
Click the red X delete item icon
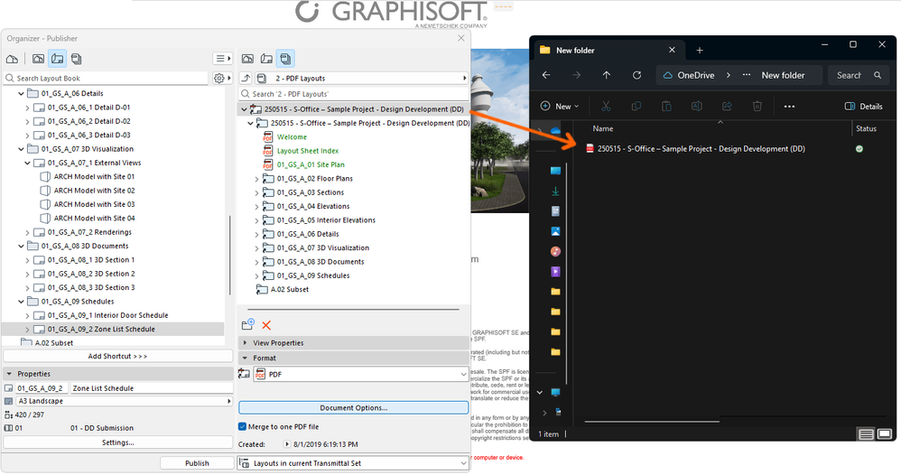tap(266, 325)
